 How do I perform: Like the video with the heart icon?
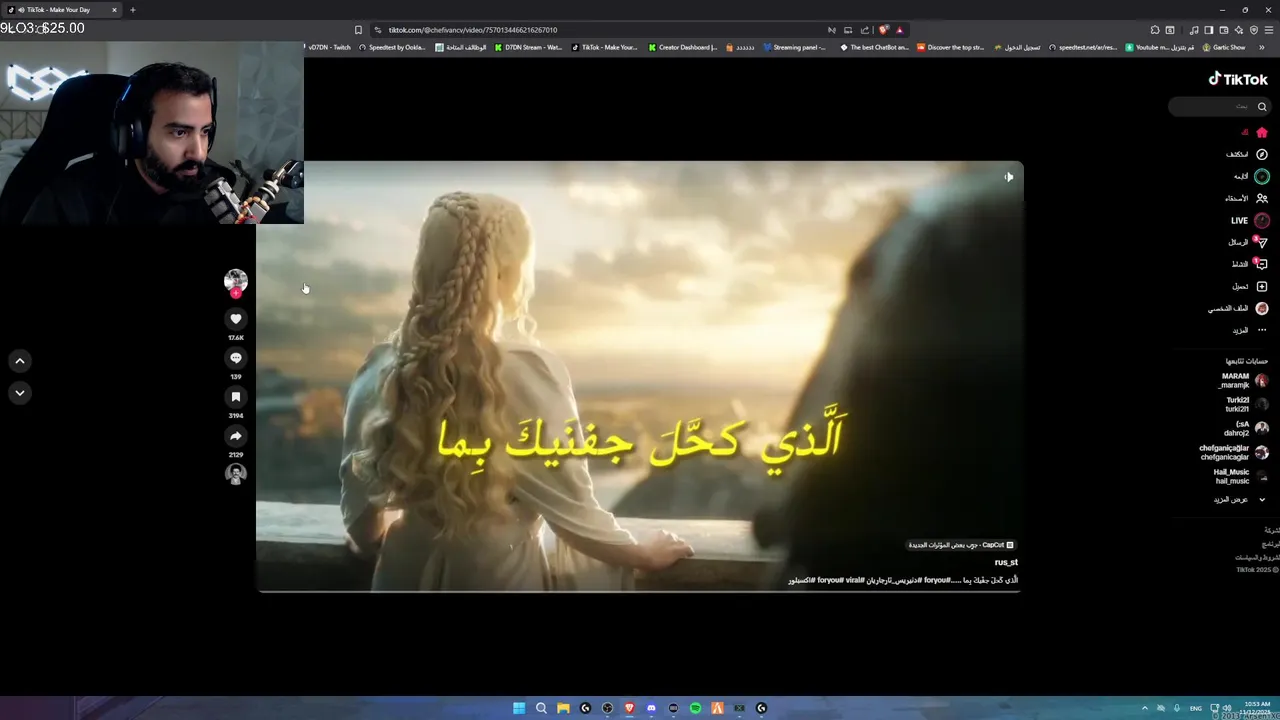[x=236, y=319]
